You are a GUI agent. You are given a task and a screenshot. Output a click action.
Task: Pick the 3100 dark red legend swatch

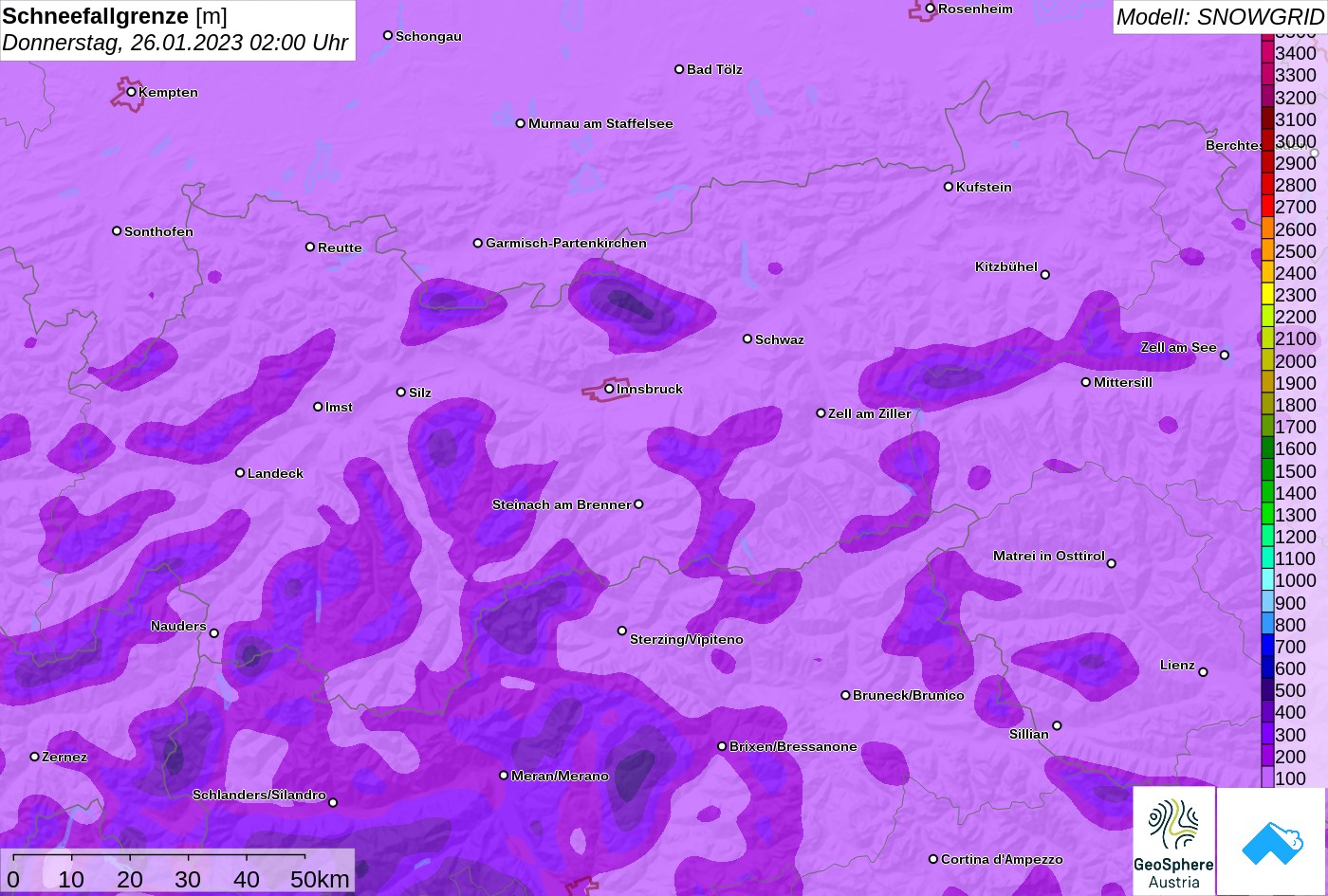[x=1267, y=119]
